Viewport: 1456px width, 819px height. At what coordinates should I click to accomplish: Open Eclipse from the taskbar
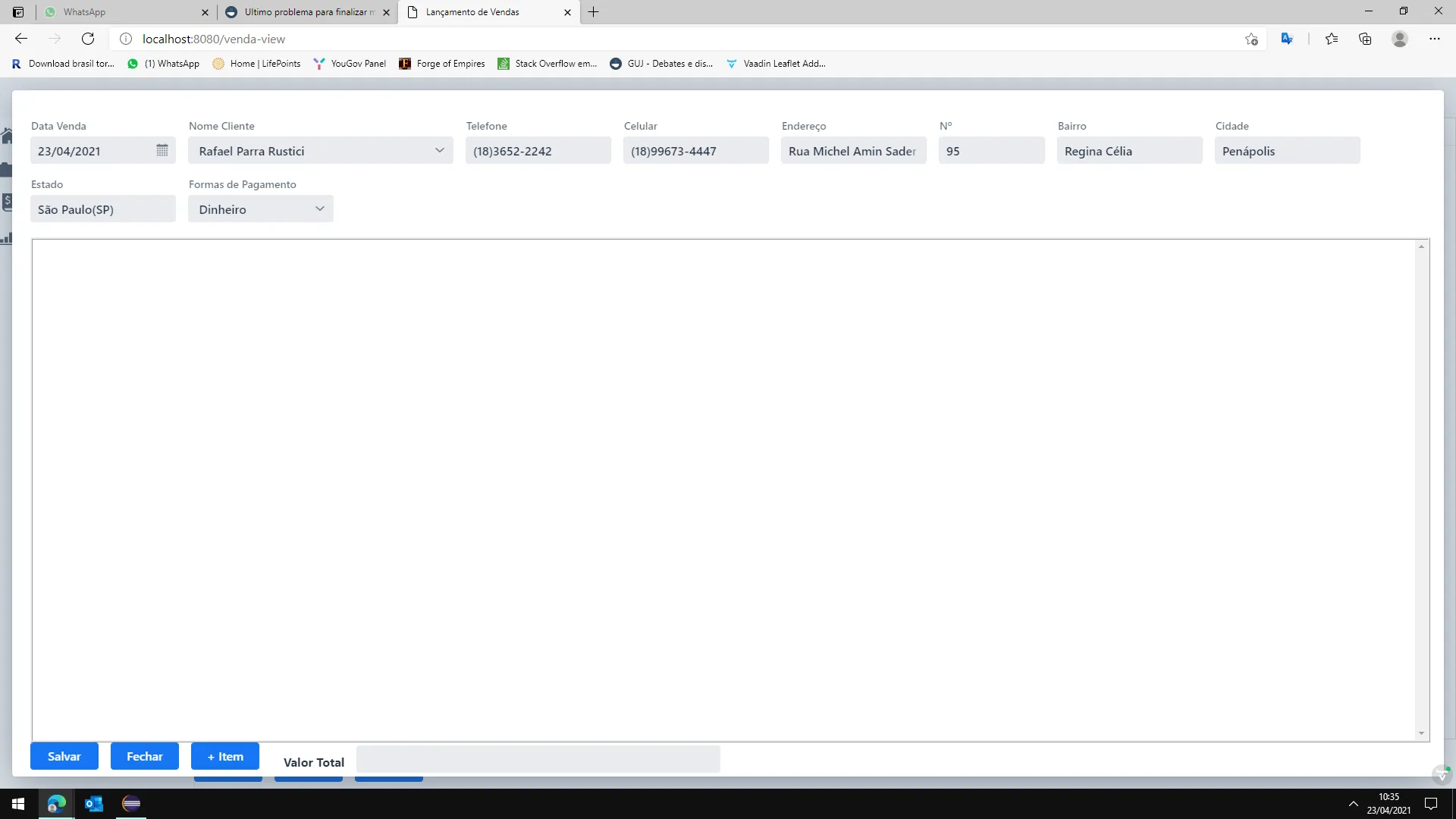(131, 804)
